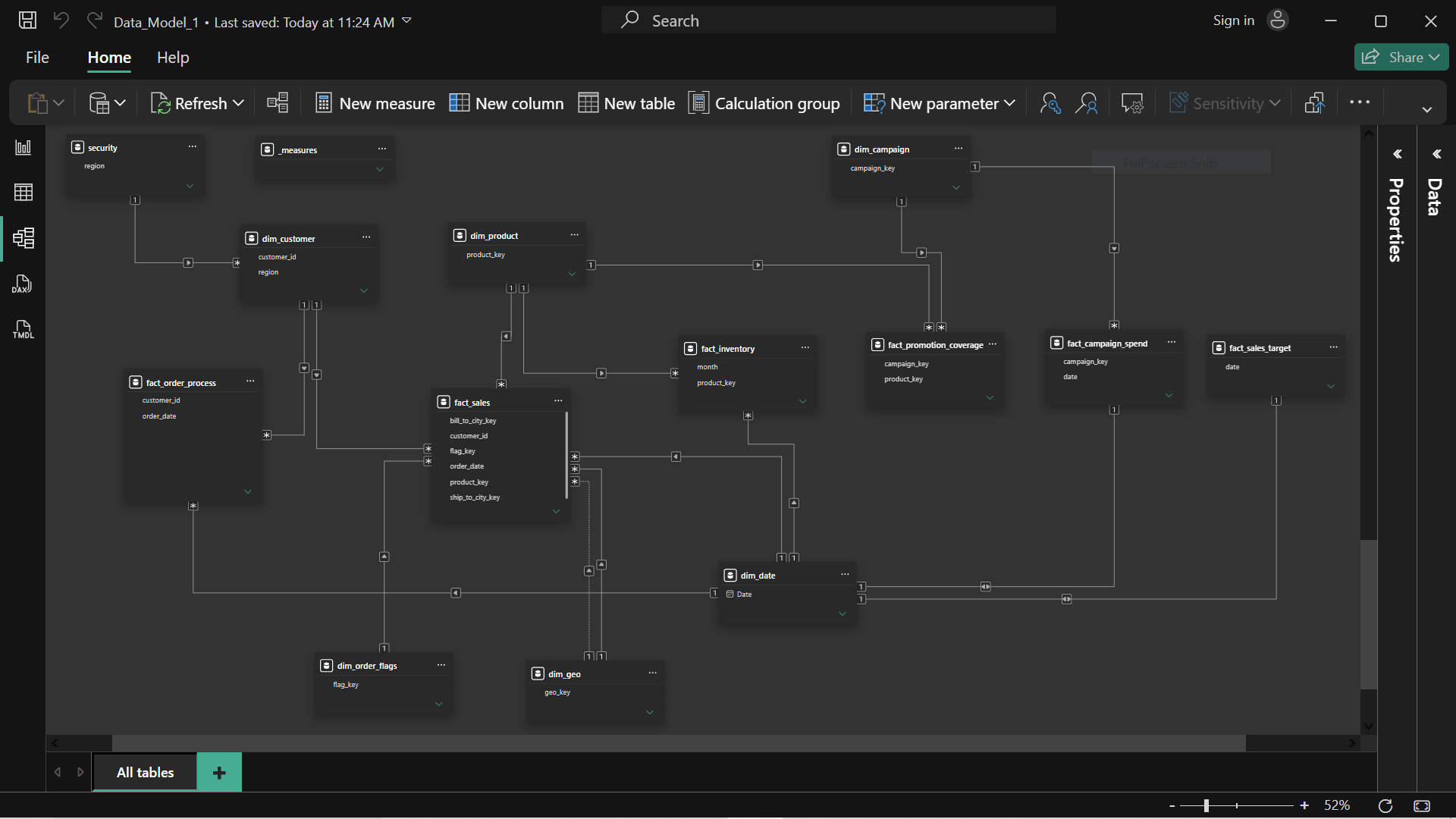Expand the ribbon with chevron
The height and width of the screenshot is (819, 1456).
point(1427,110)
